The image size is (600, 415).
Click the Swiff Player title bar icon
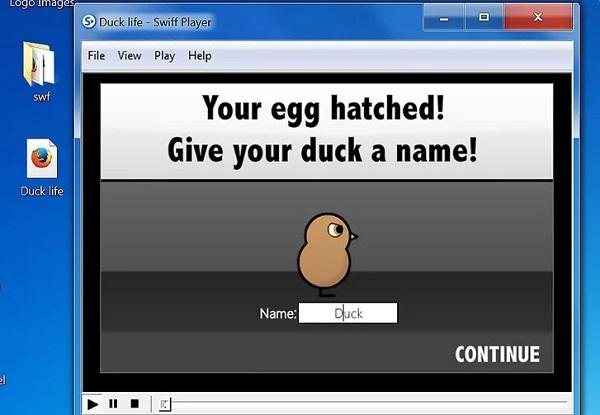pyautogui.click(x=89, y=21)
